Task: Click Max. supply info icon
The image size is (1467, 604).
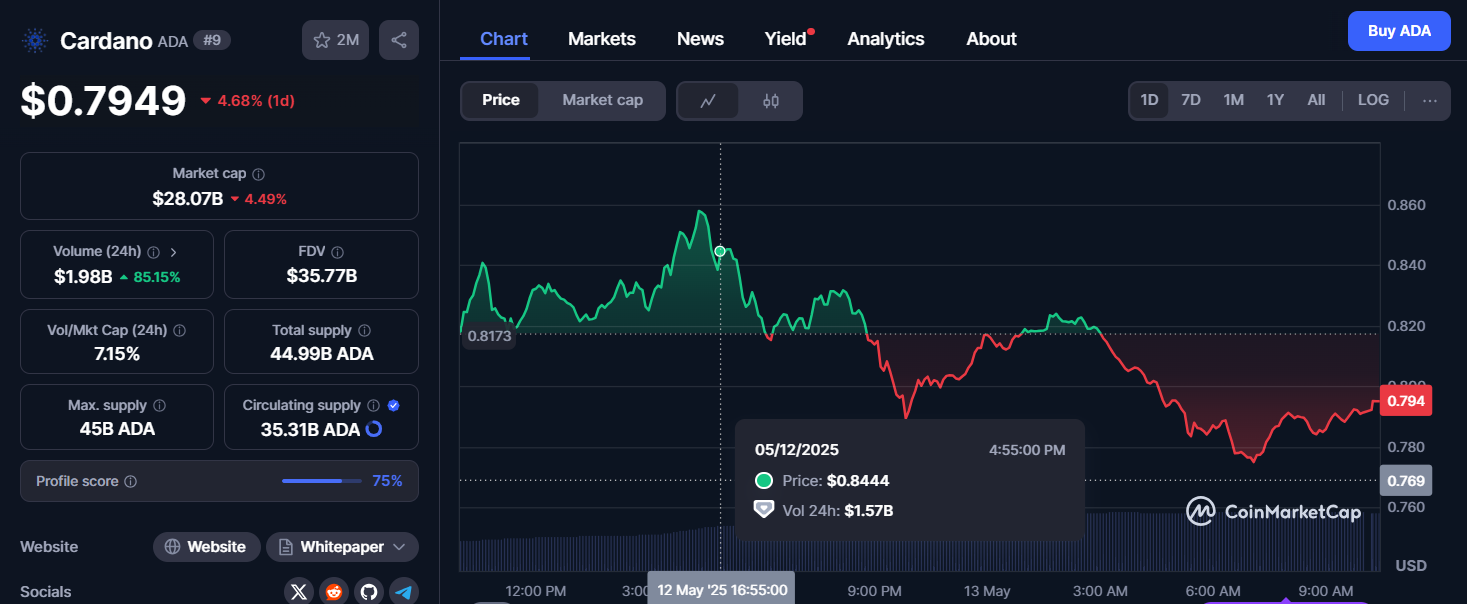Action: (160, 406)
